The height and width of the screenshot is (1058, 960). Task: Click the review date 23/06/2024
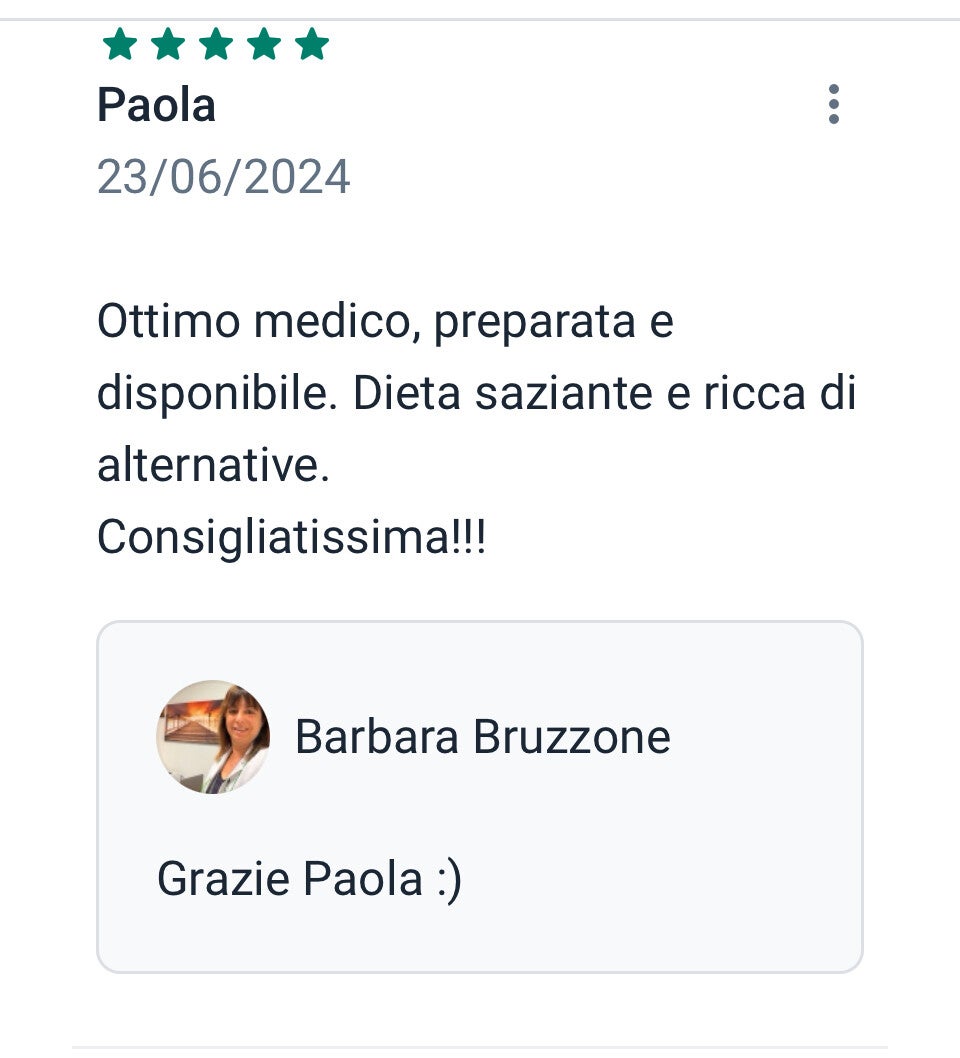coord(223,178)
